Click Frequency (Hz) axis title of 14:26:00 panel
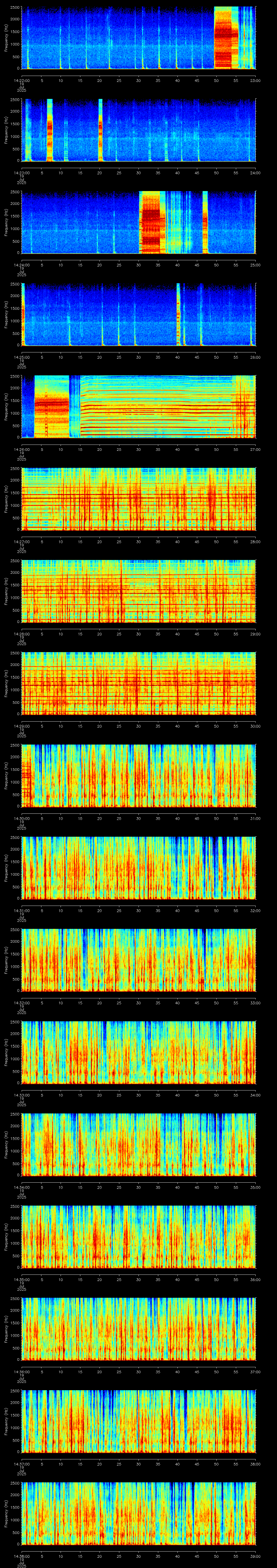Screen dimensions: 277x1568 pos(6,407)
